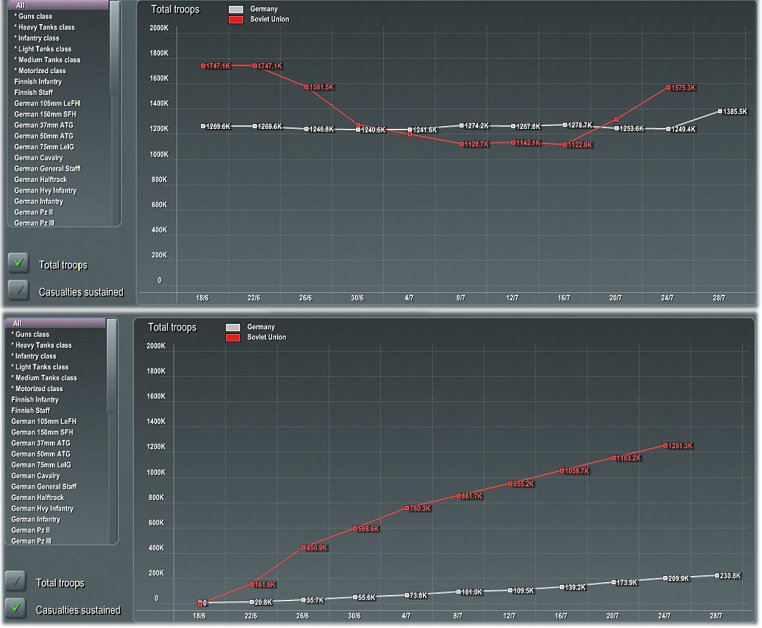Select '* Light Tanks class' in bottom list
The image size is (762, 628).
pyautogui.click(x=40, y=367)
